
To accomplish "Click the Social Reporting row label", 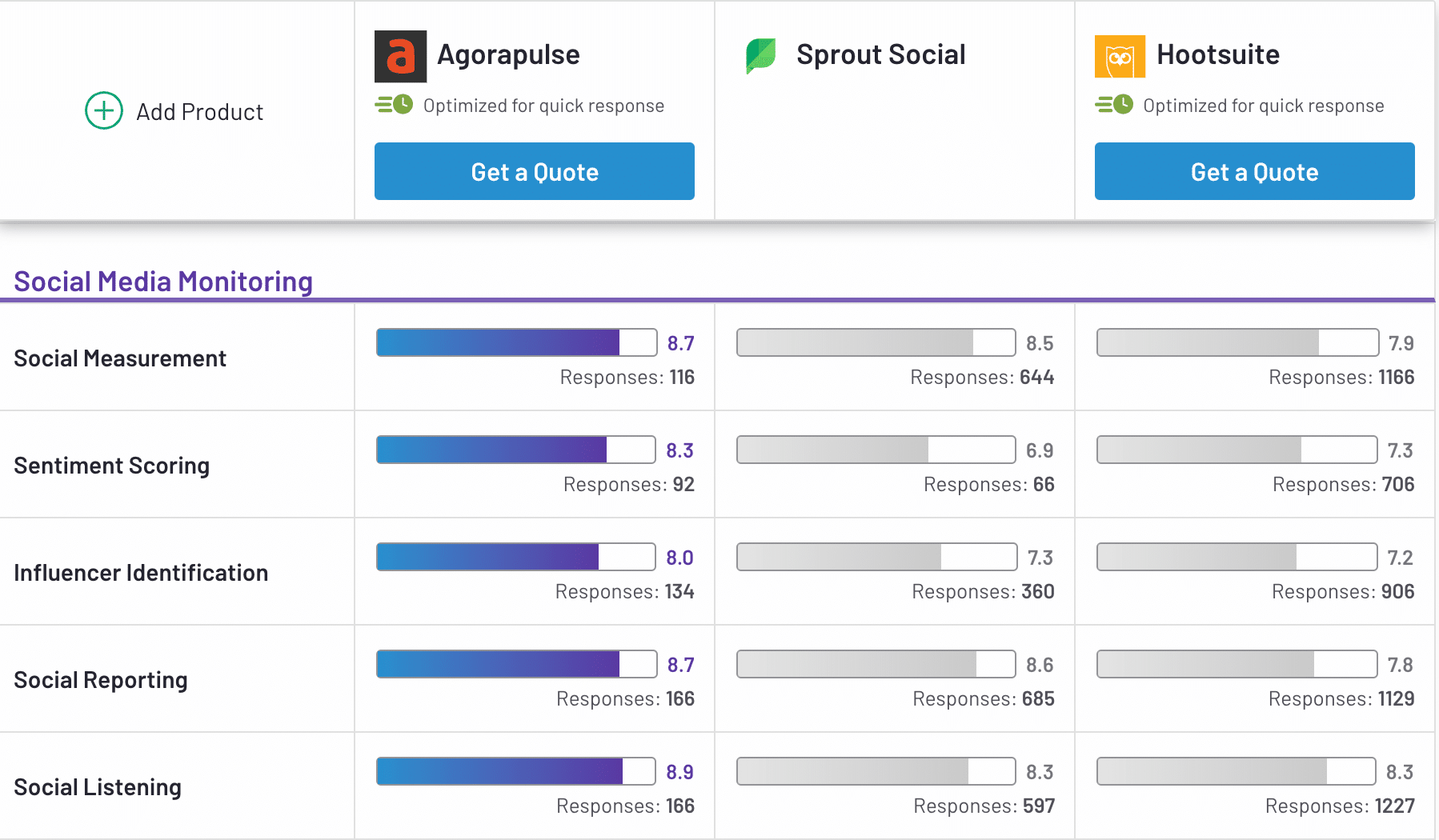I will 101,680.
